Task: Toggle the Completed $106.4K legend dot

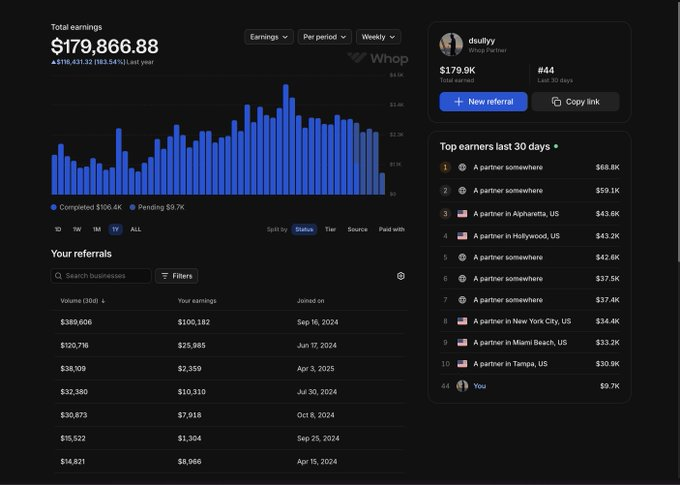Action: pyautogui.click(x=54, y=207)
